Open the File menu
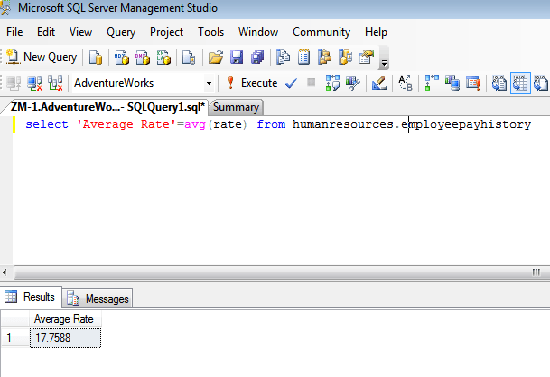550x377 pixels. [x=14, y=32]
